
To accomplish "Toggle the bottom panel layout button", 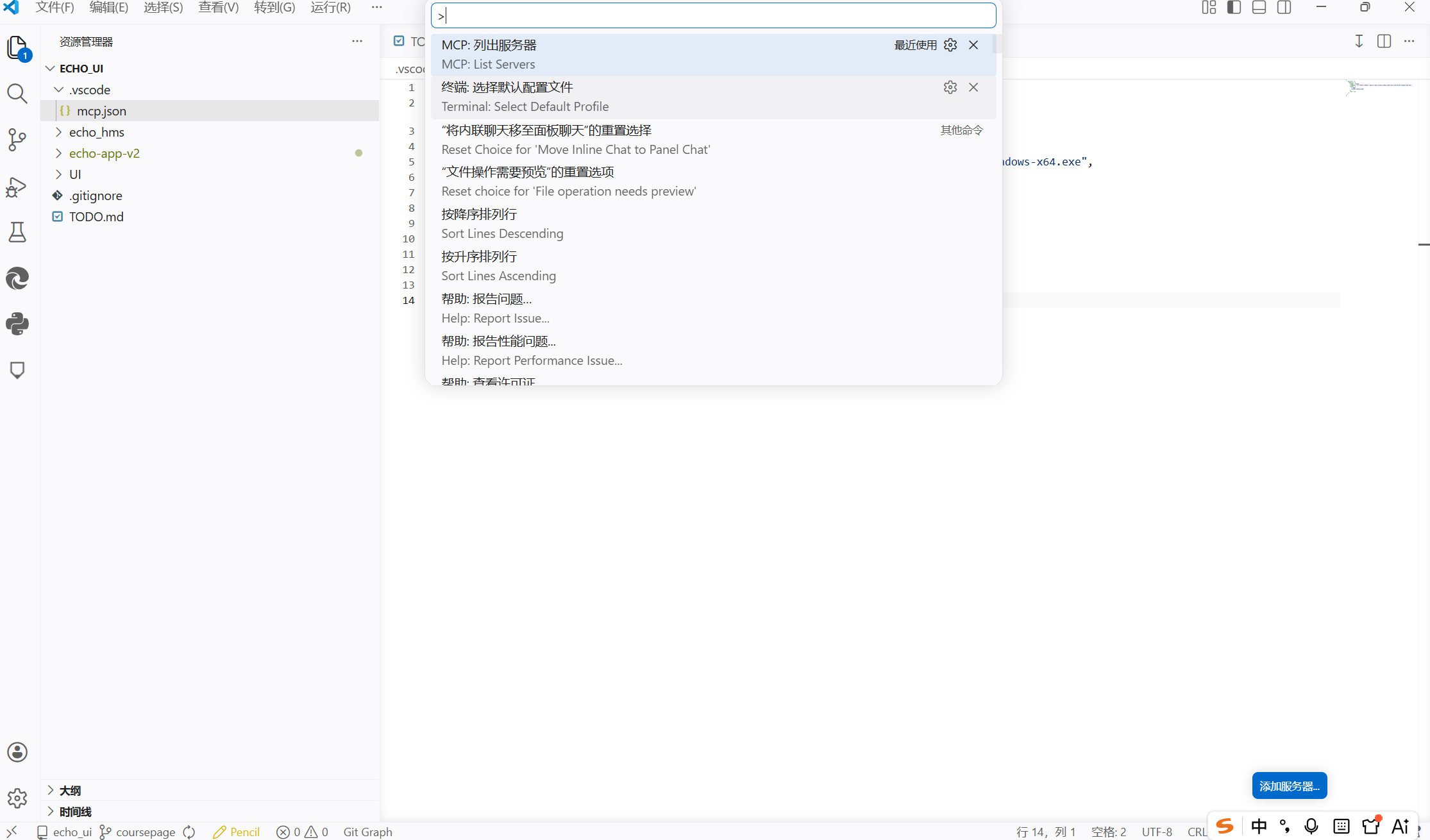I will (x=1259, y=8).
